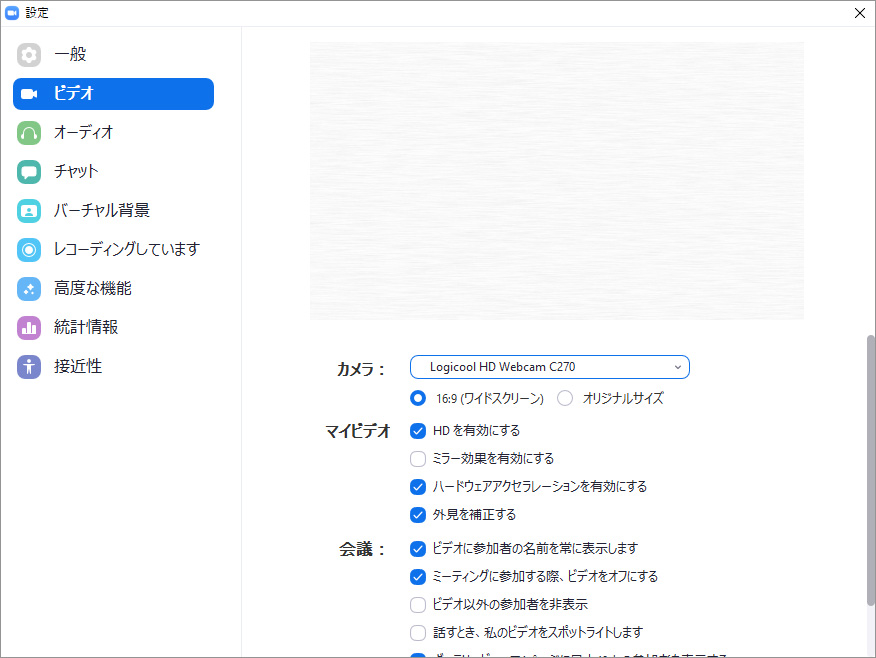Select the オリジナルサイズ radio button
876x658 pixels.
565,398
